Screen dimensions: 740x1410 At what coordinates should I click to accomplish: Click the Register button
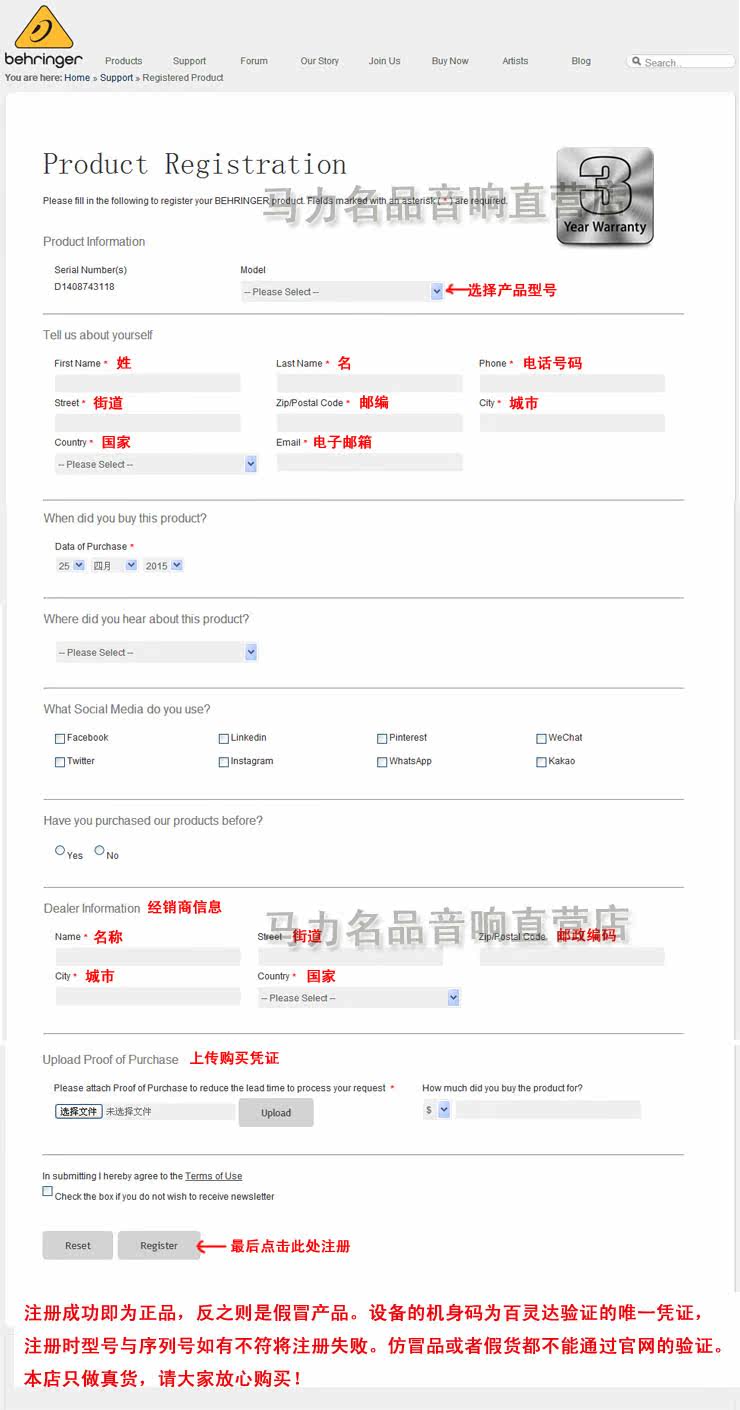159,1245
